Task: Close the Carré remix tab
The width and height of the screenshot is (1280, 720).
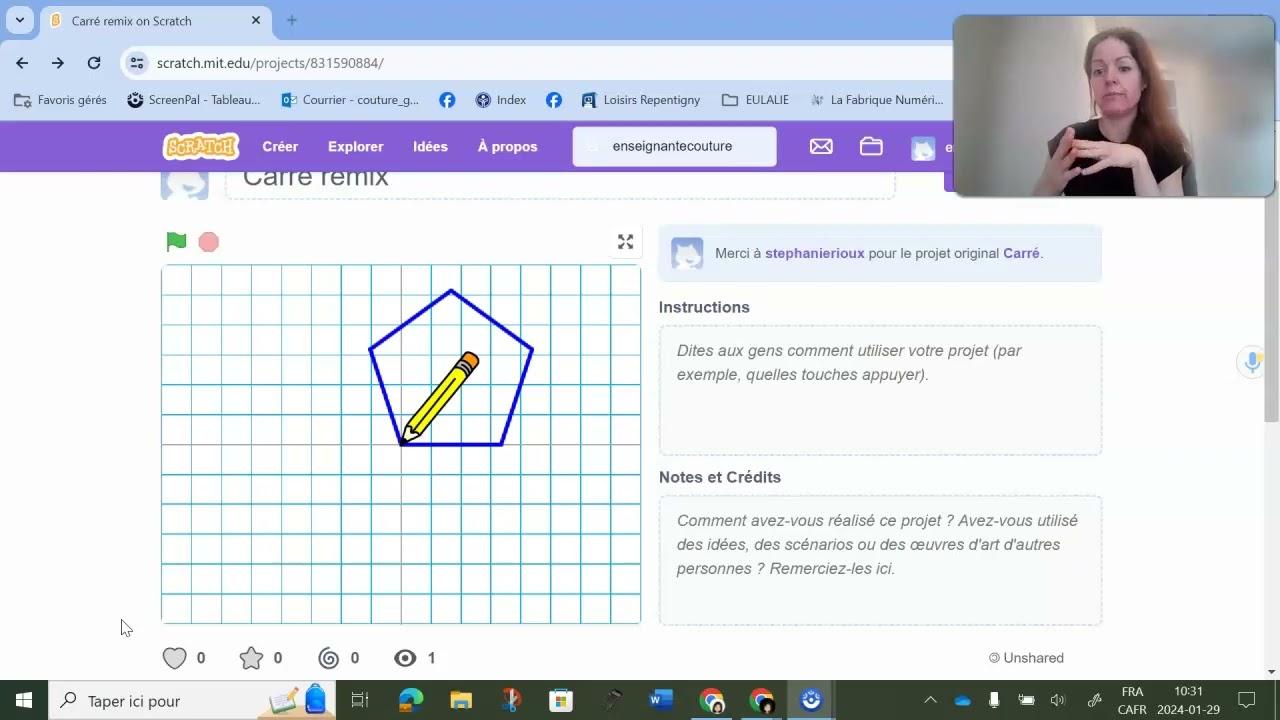Action: 256,20
